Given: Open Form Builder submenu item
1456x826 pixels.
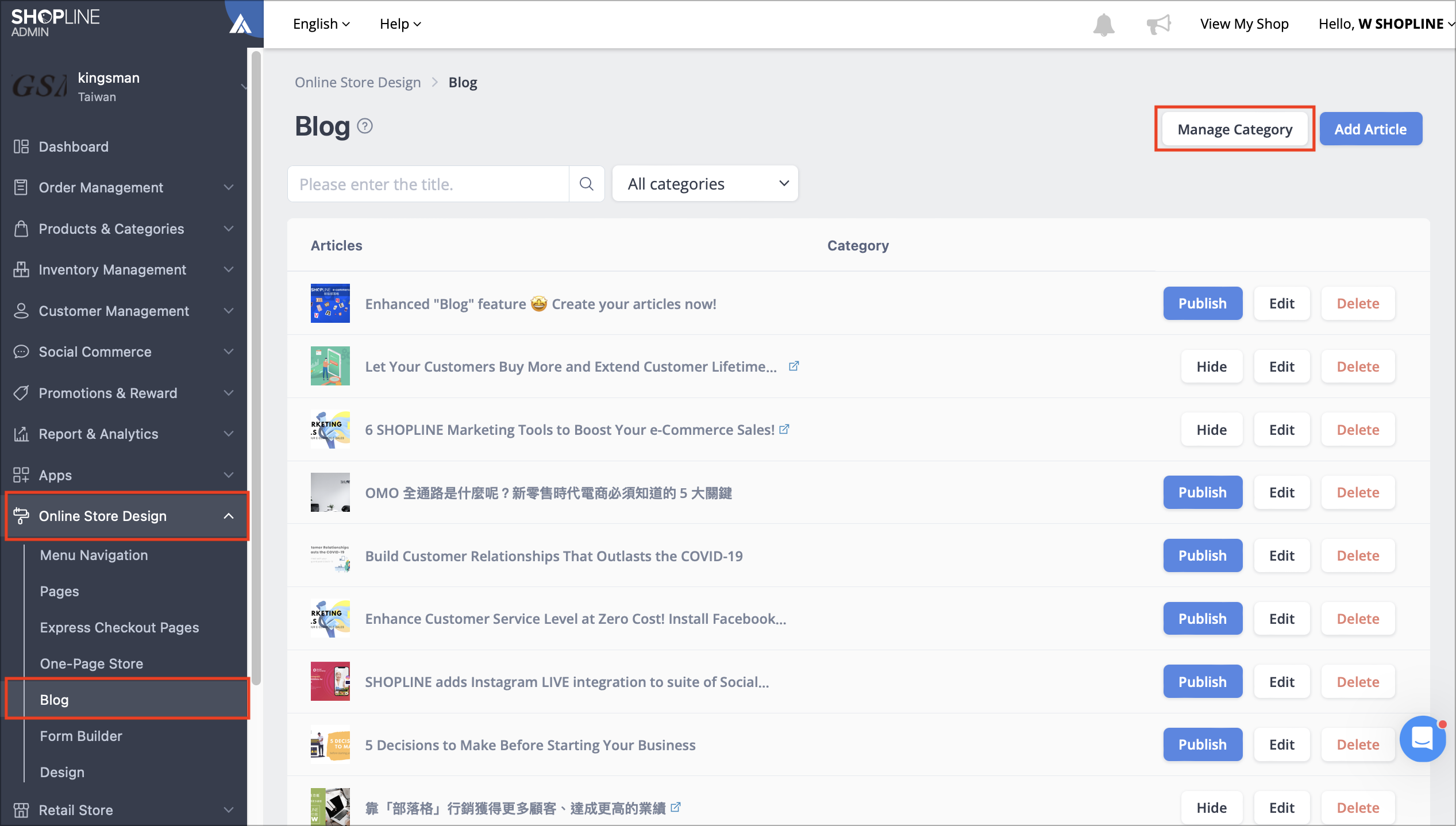Looking at the screenshot, I should 81,736.
